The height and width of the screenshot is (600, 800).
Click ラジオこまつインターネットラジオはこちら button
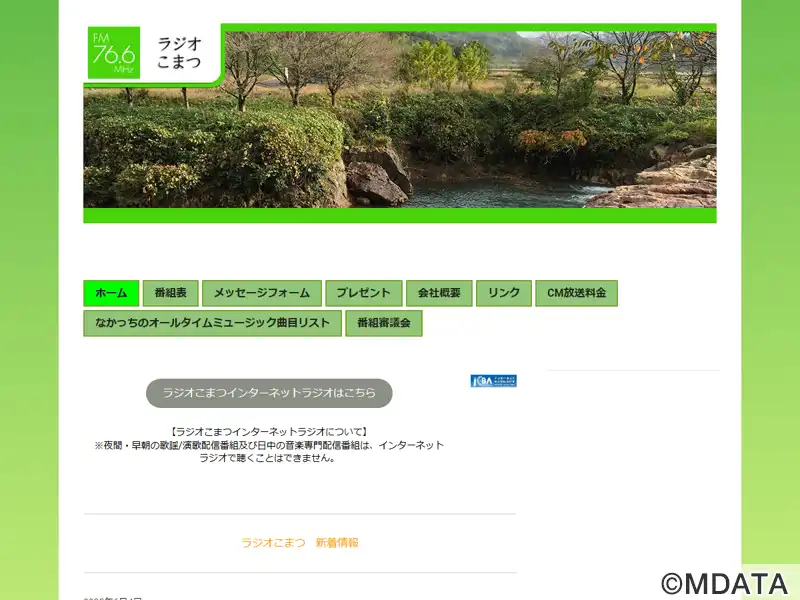[269, 393]
